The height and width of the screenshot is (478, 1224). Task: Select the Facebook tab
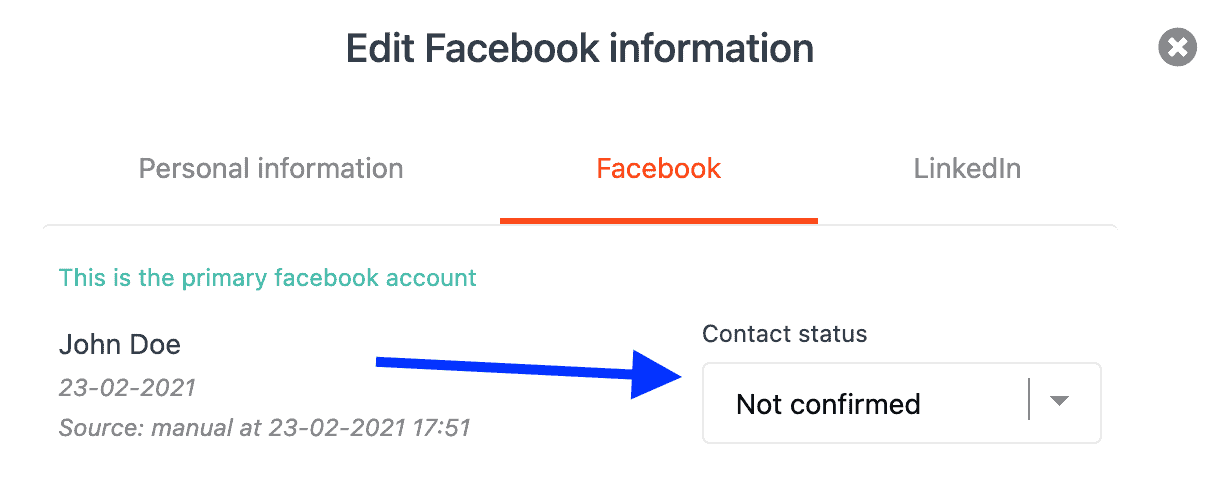coord(658,168)
